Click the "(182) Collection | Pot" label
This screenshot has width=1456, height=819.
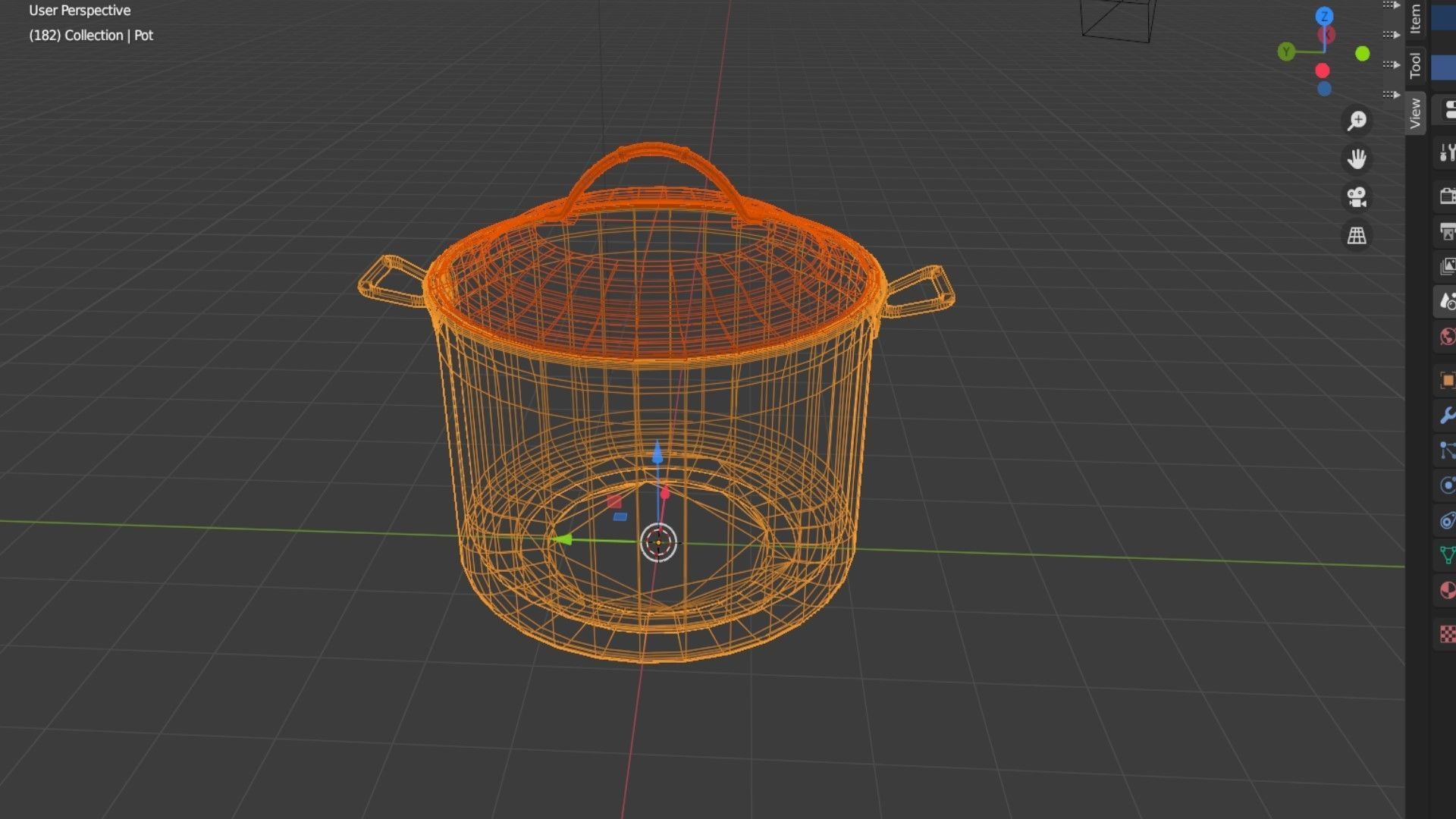pos(91,35)
